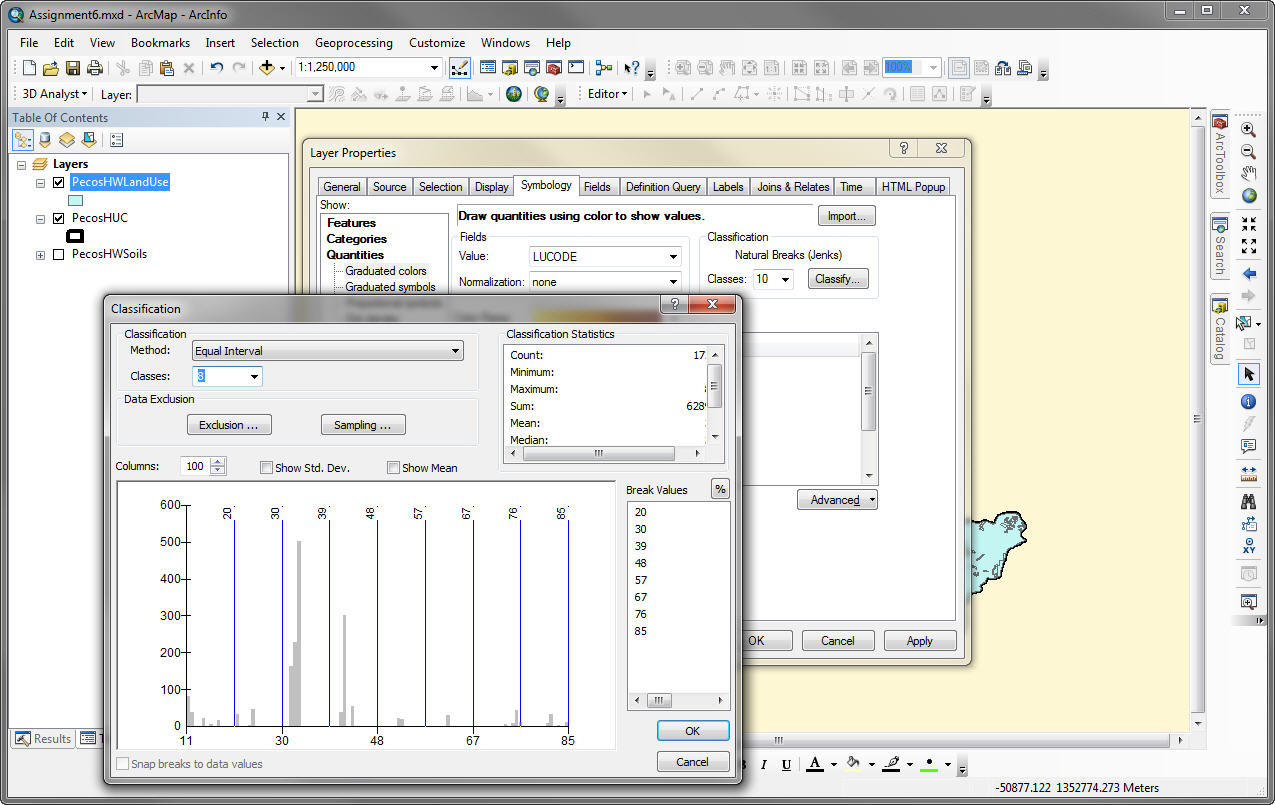
Task: Switch to the Joins & Relates tab
Action: (793, 187)
